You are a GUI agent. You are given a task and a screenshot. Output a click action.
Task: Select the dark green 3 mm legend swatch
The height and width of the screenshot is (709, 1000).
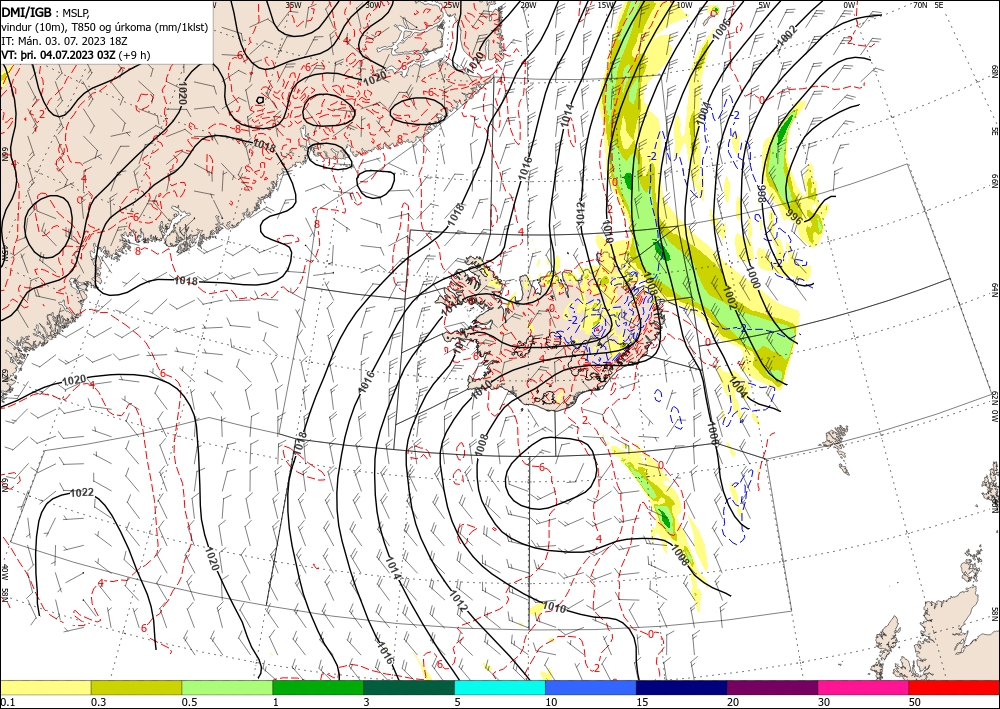click(x=409, y=687)
